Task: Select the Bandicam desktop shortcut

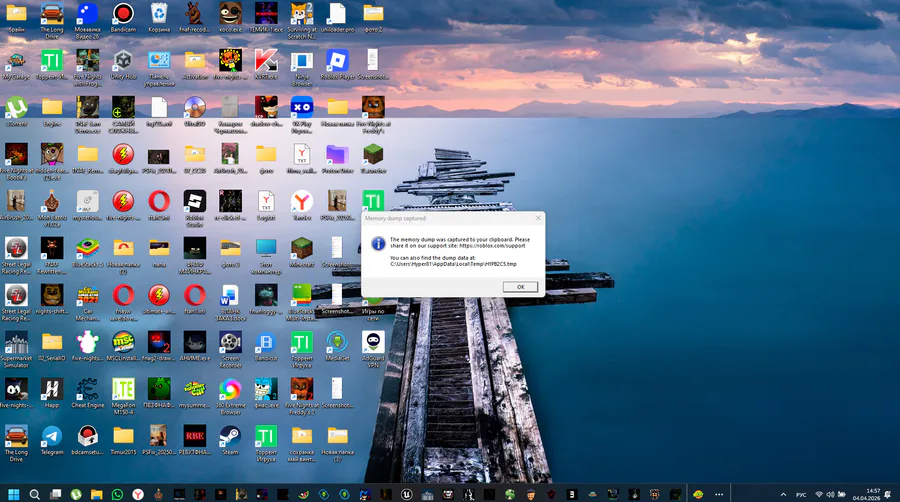Action: coord(123,18)
